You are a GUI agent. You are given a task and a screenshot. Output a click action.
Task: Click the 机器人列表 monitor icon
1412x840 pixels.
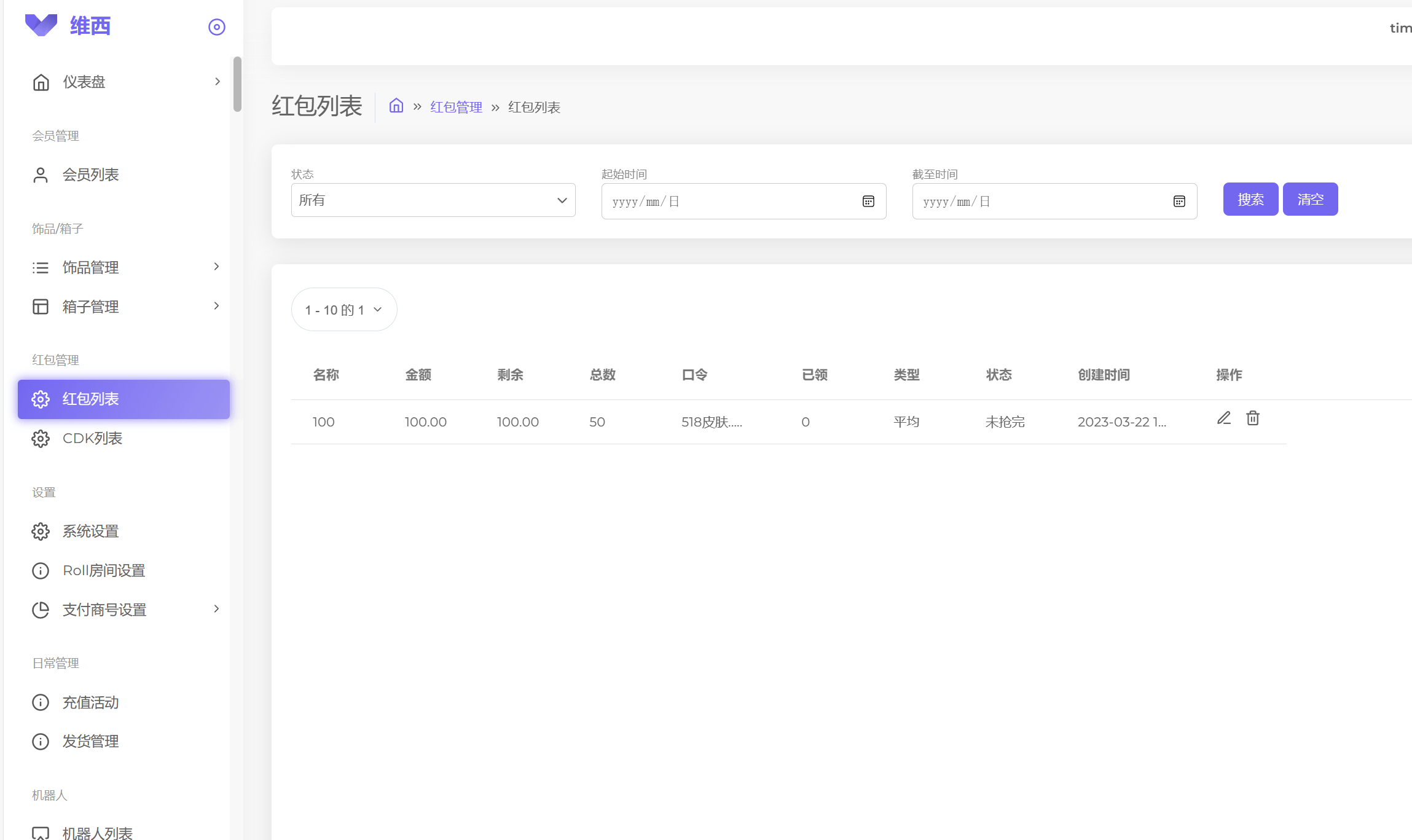(41, 833)
